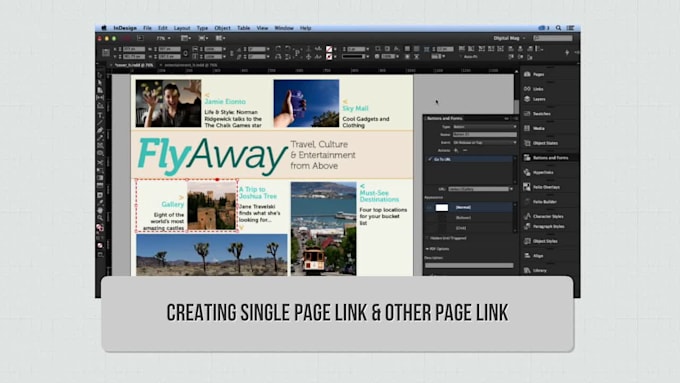Click the Joshua Tree desert image
The image size is (680, 383).
[x=212, y=255]
